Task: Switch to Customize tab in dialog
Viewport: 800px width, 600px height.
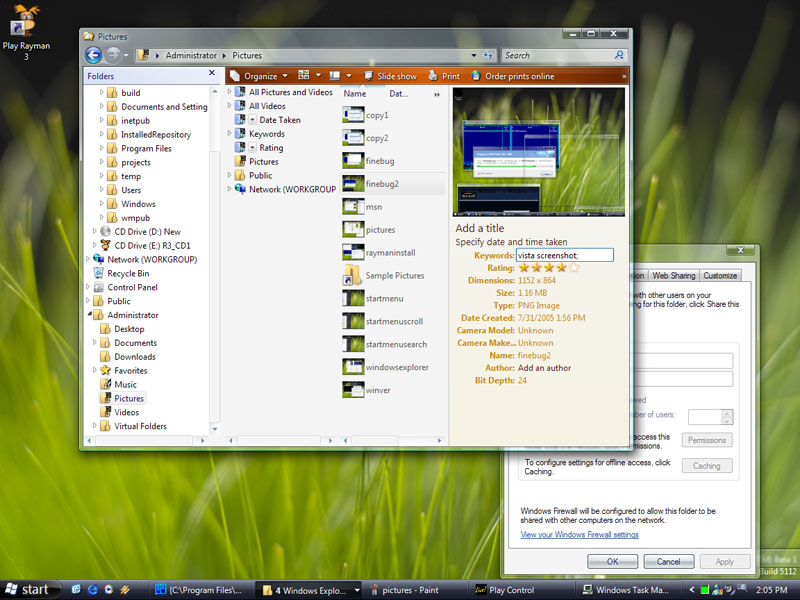Action: (720, 276)
